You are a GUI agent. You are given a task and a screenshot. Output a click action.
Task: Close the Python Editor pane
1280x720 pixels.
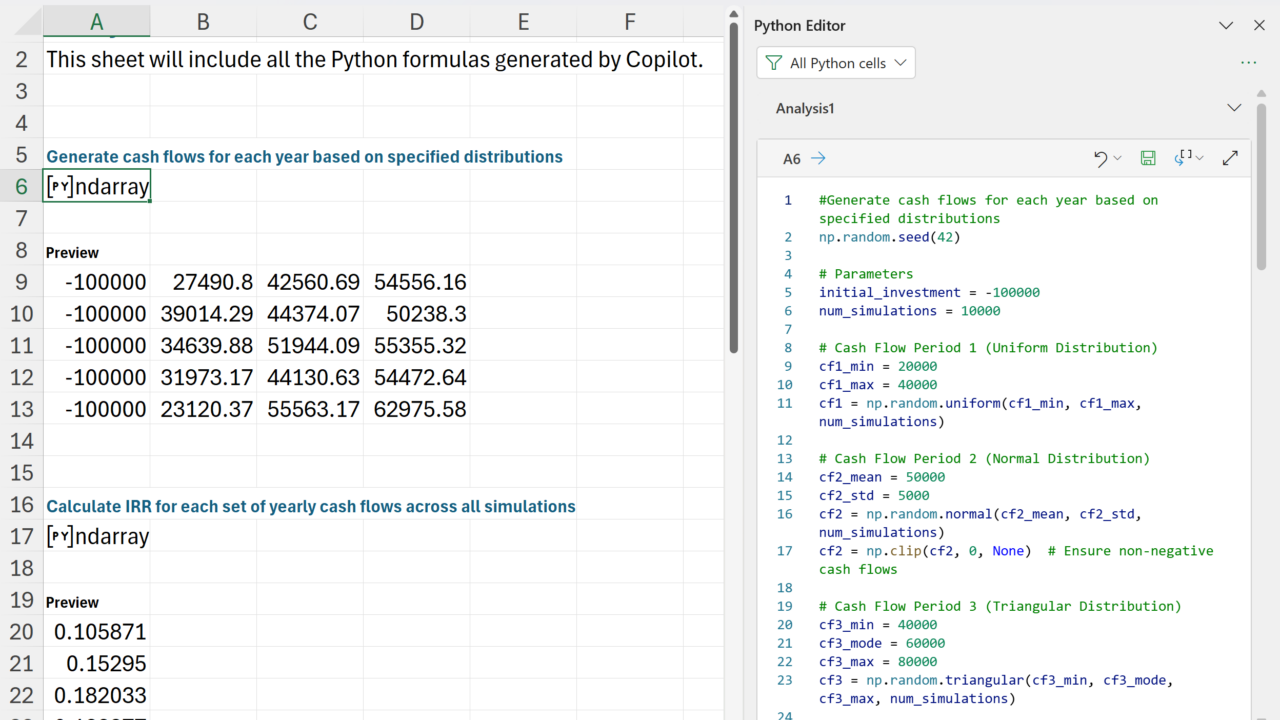1259,26
